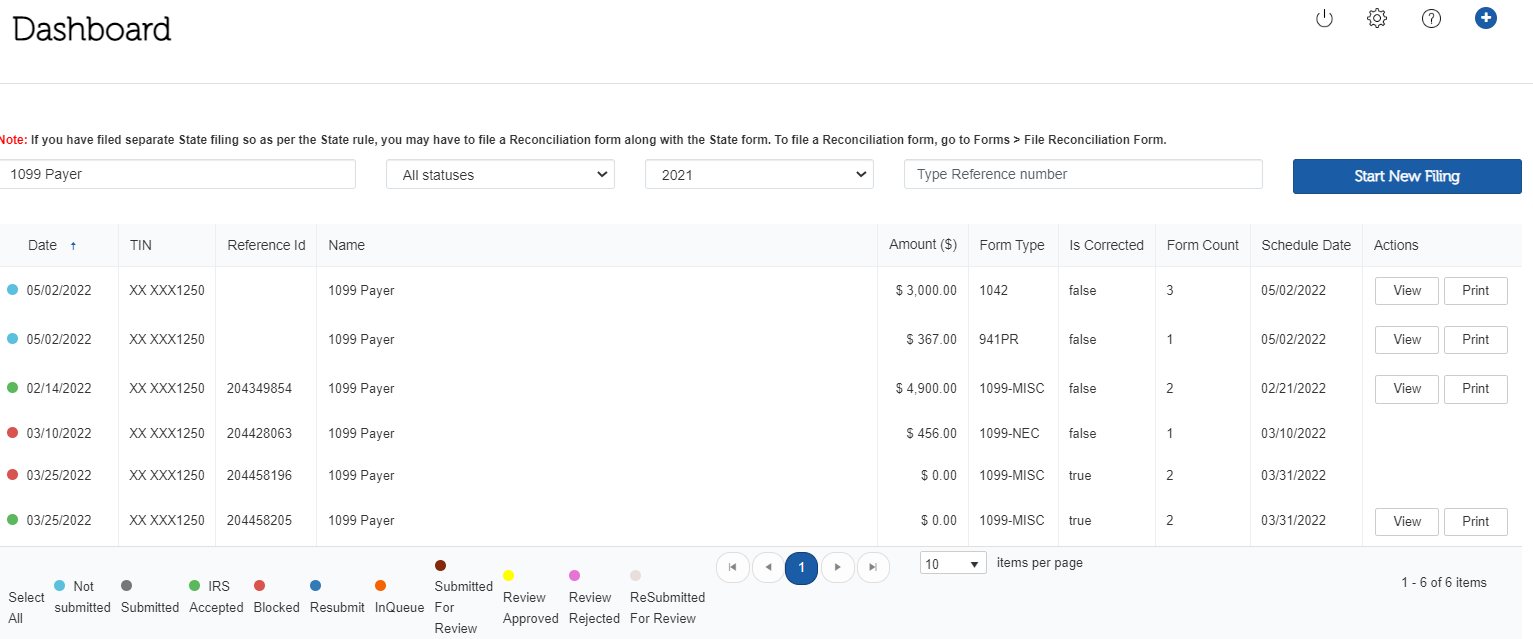Click the $ 367.00 amount cell
1533x639 pixels.
(931, 340)
